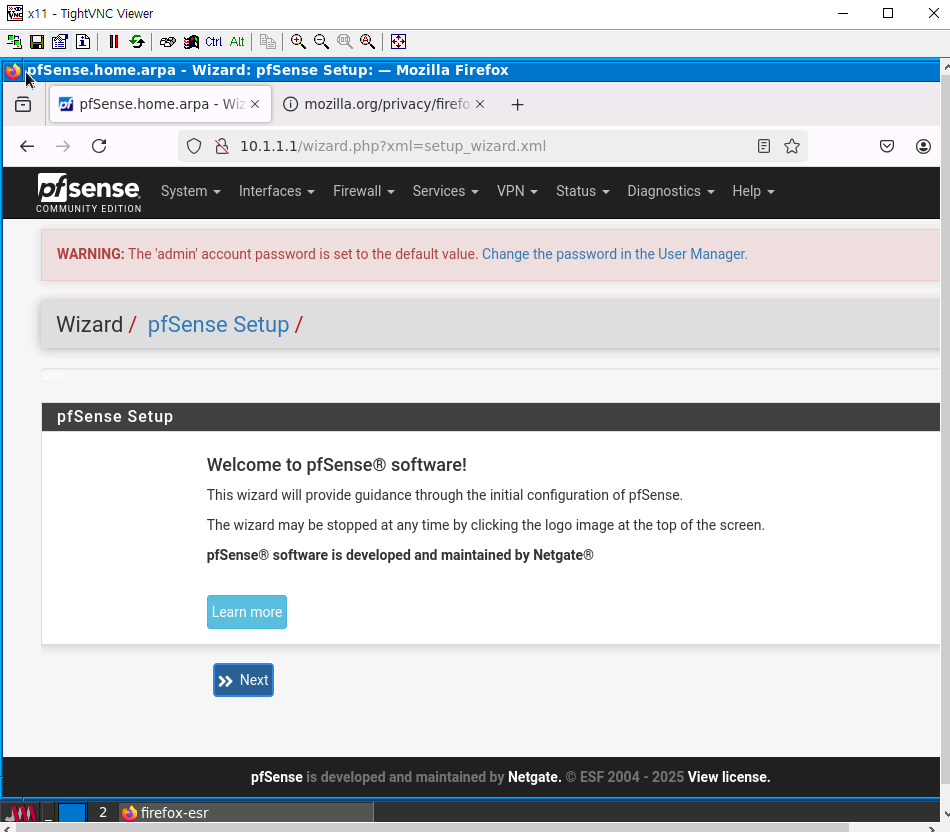Click the Learn more button
The image size is (950, 832).
[247, 612]
